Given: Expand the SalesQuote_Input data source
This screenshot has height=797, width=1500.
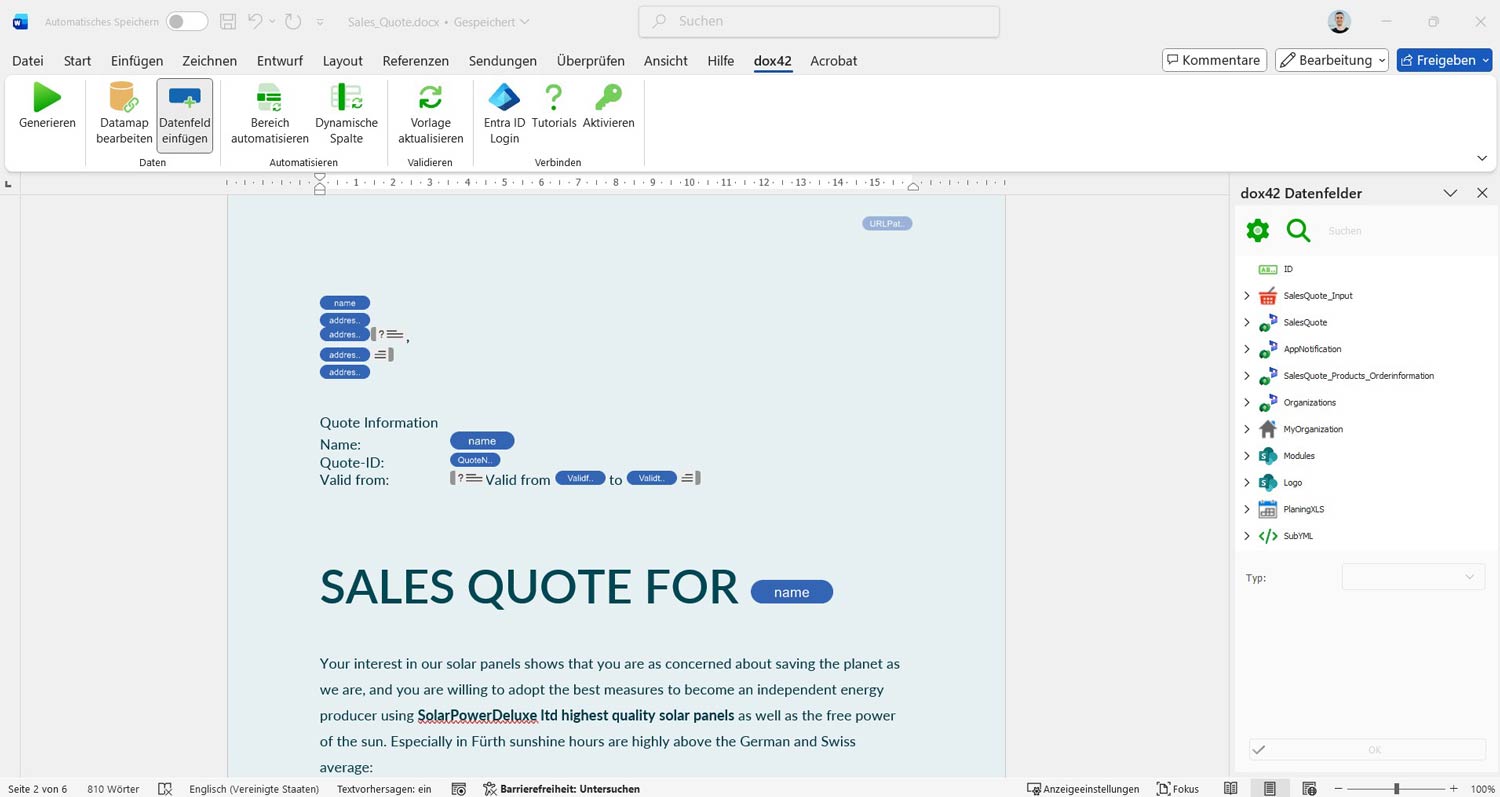Looking at the screenshot, I should (1246, 295).
